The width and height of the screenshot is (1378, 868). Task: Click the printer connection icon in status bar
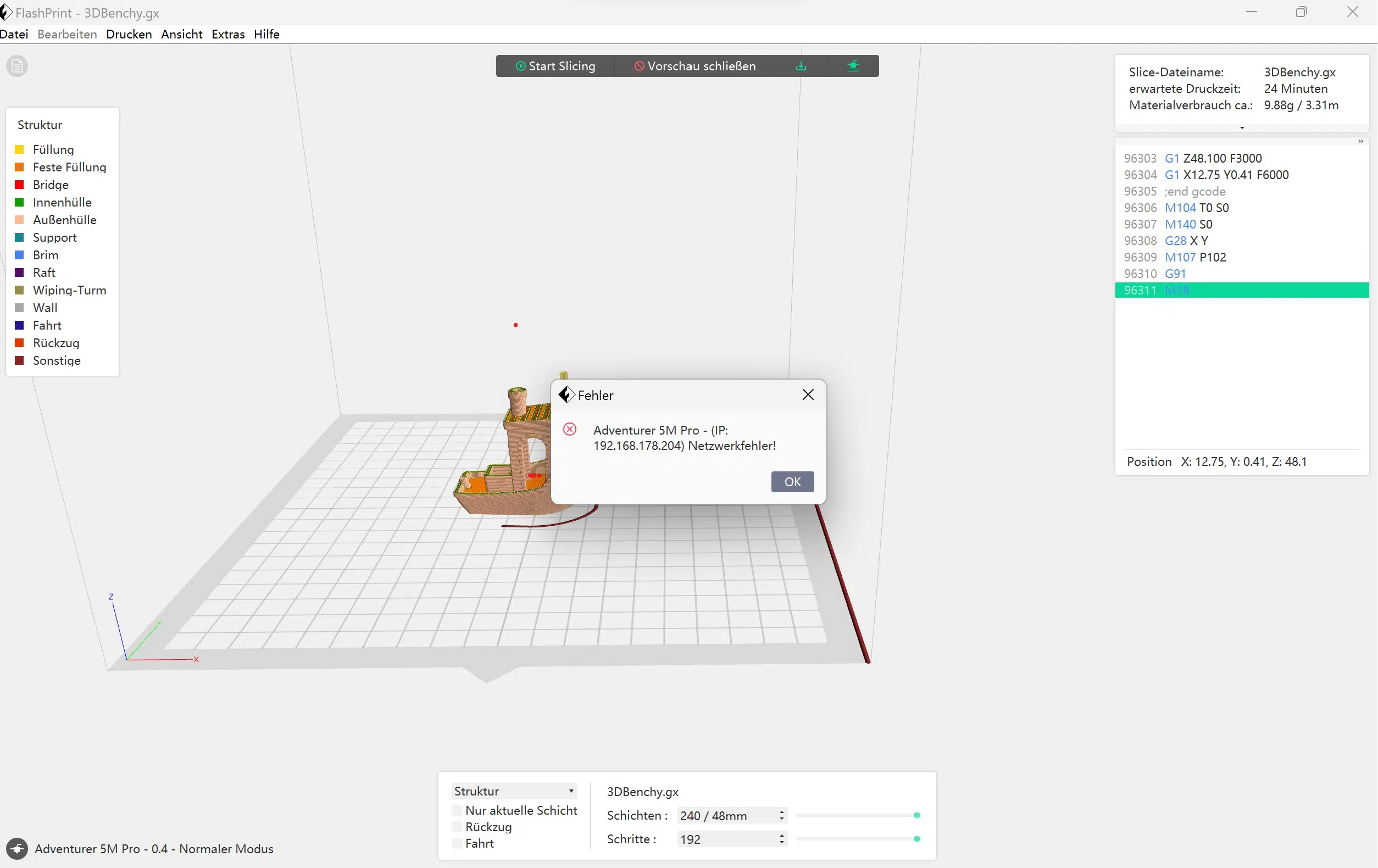pos(17,849)
